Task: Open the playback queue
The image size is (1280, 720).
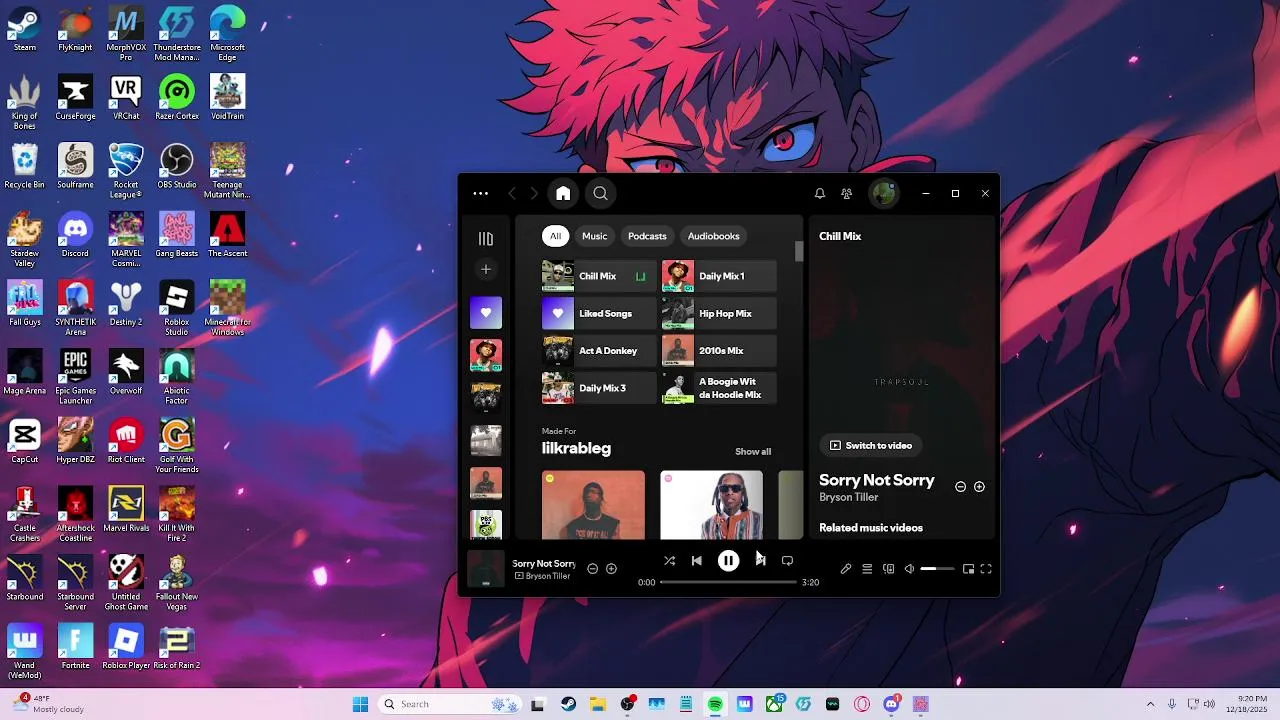Action: tap(867, 569)
